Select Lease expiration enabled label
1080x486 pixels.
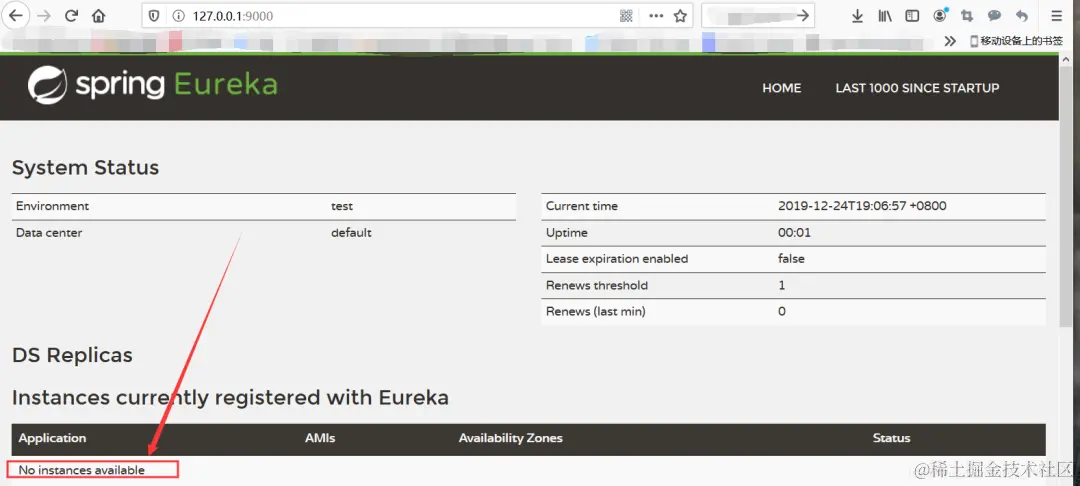617,259
